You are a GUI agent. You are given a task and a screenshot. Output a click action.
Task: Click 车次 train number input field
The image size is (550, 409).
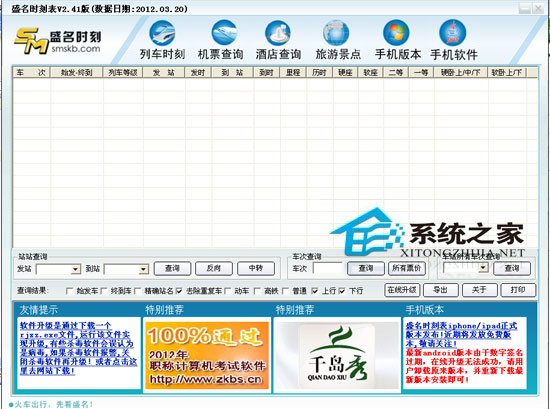(x=328, y=268)
